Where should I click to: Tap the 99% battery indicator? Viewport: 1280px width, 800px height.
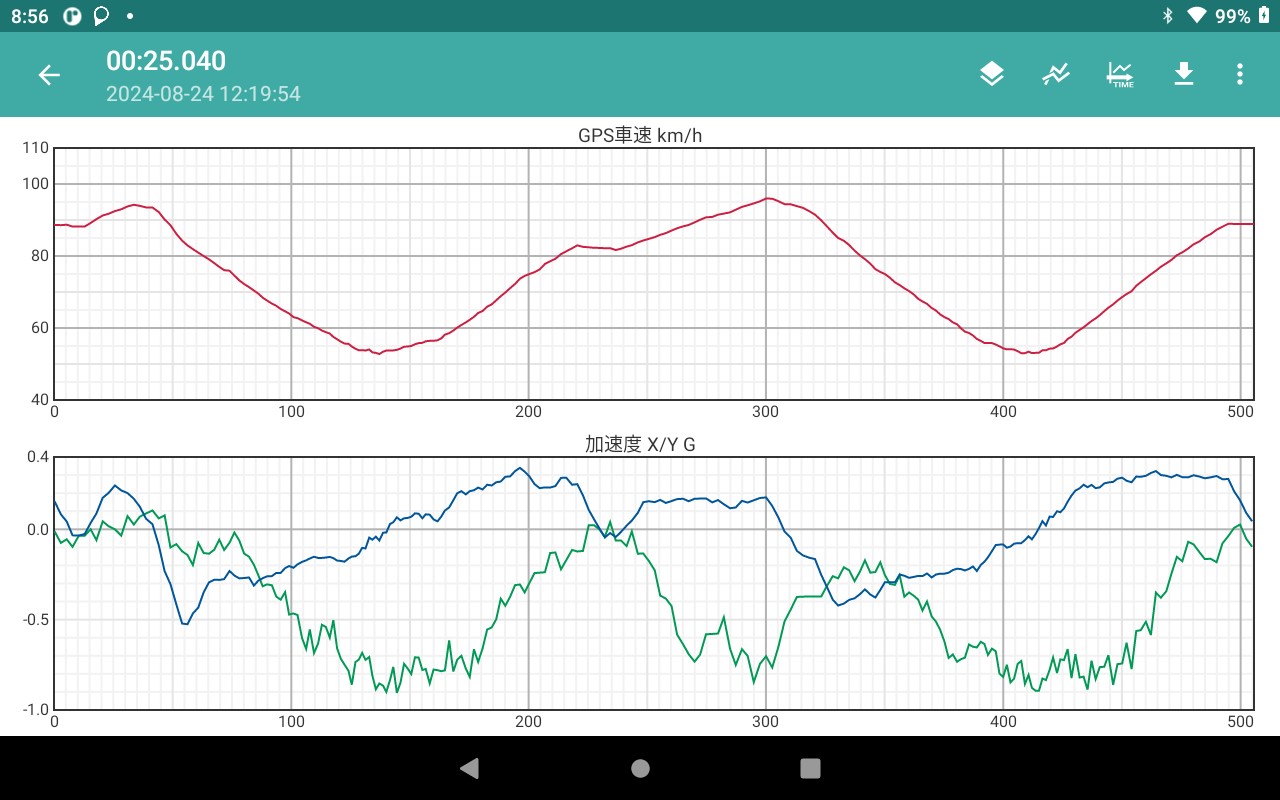[x=1241, y=16]
